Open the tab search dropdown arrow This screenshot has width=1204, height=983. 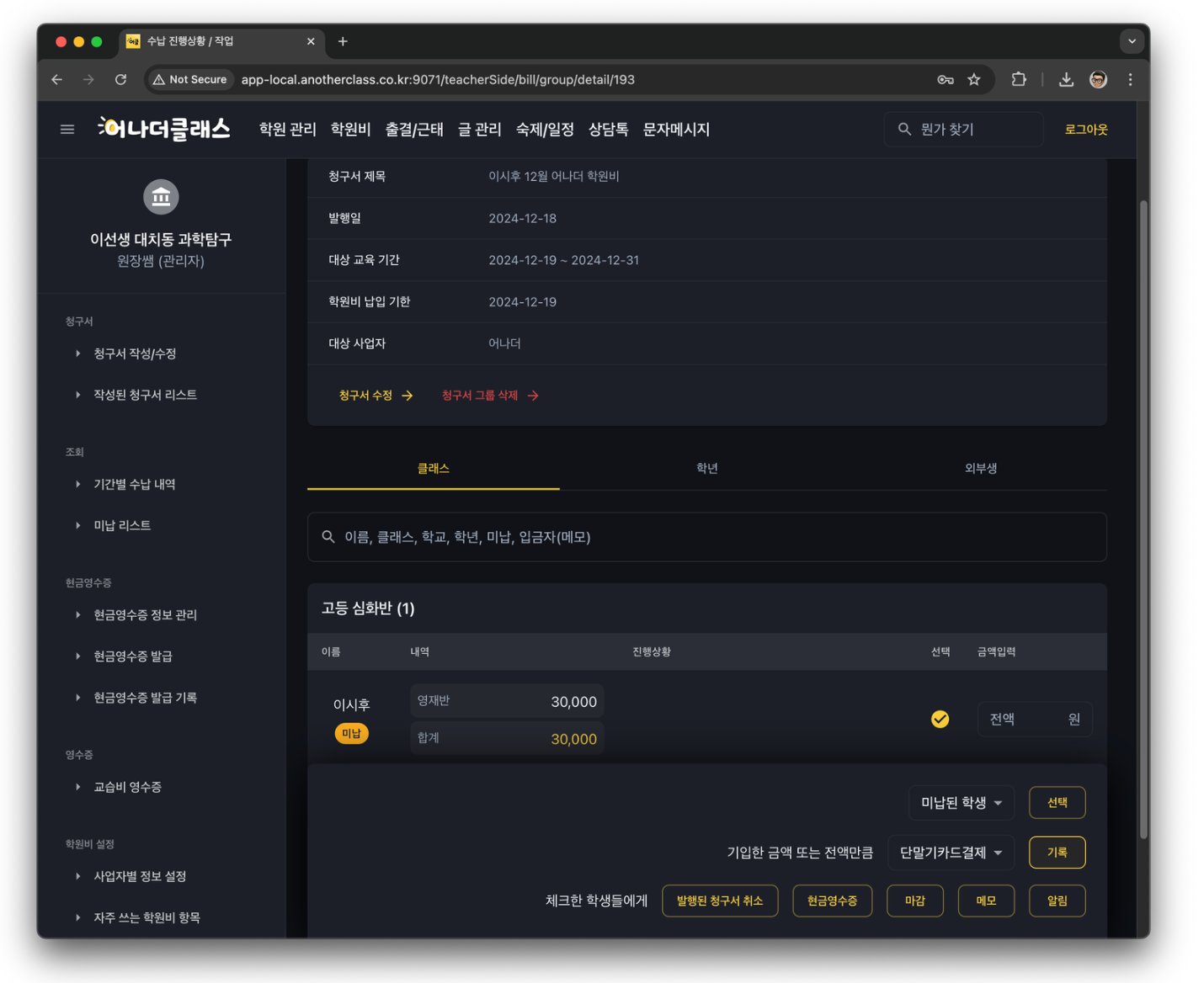[1132, 41]
